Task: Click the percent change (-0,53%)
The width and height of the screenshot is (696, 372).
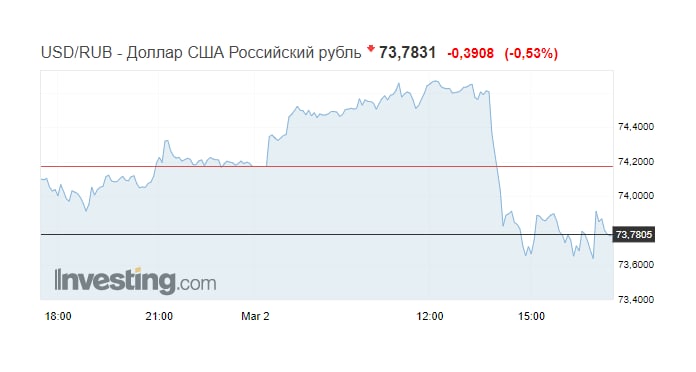Action: (531, 53)
